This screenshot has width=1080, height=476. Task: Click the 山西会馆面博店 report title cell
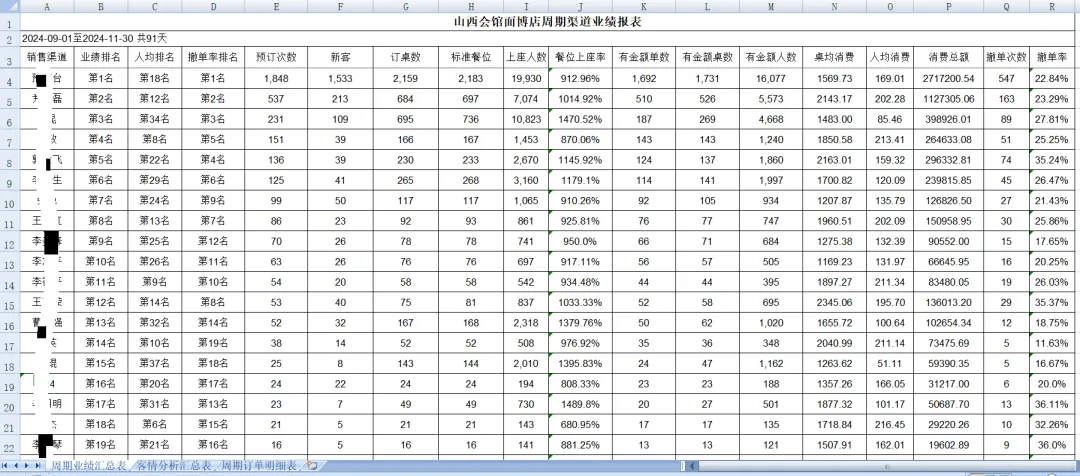coord(549,20)
